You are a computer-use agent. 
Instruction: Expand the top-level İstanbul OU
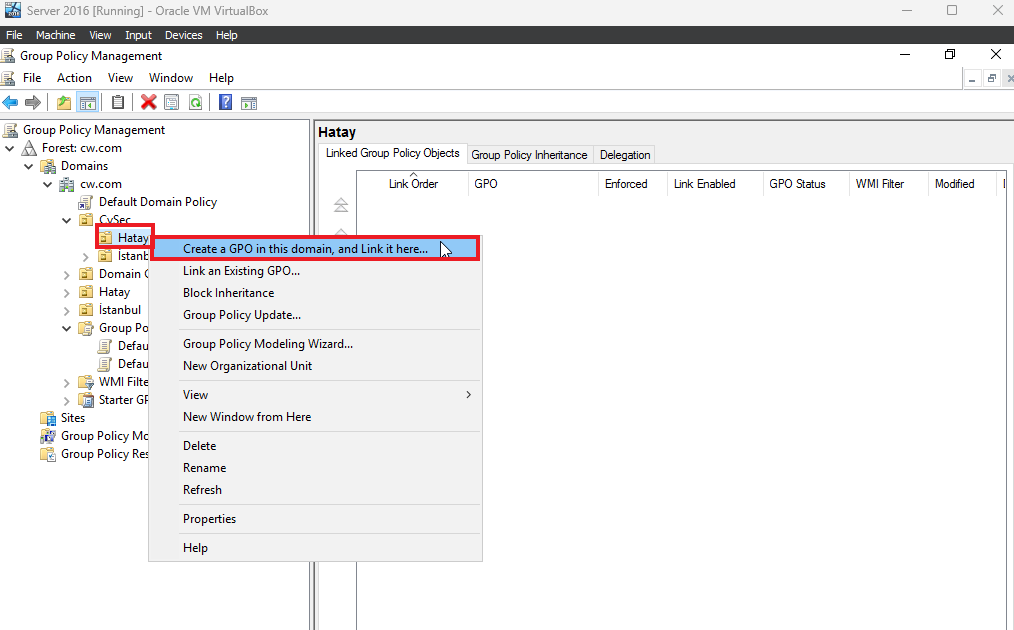(66, 311)
